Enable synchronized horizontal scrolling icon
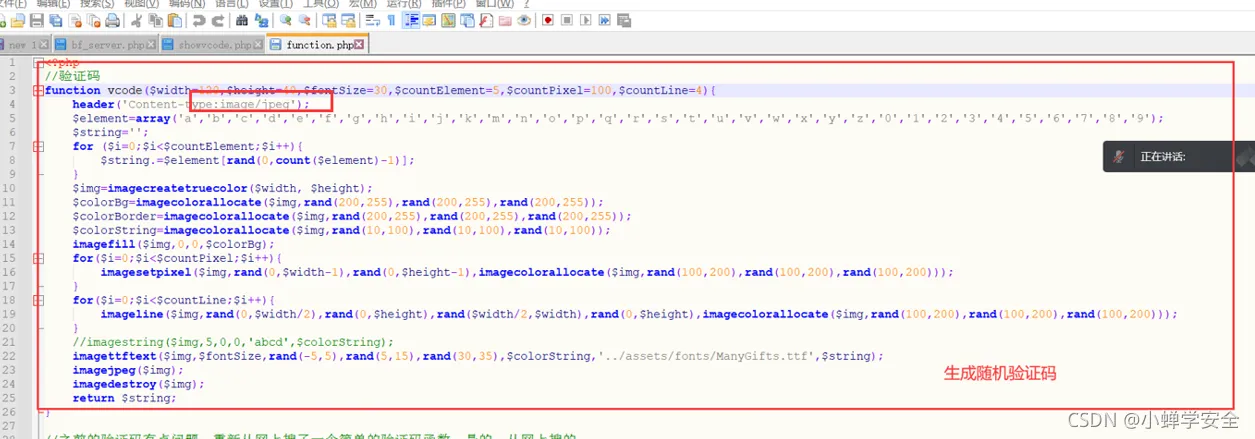Image resolution: width=1255 pixels, height=439 pixels. click(x=349, y=20)
